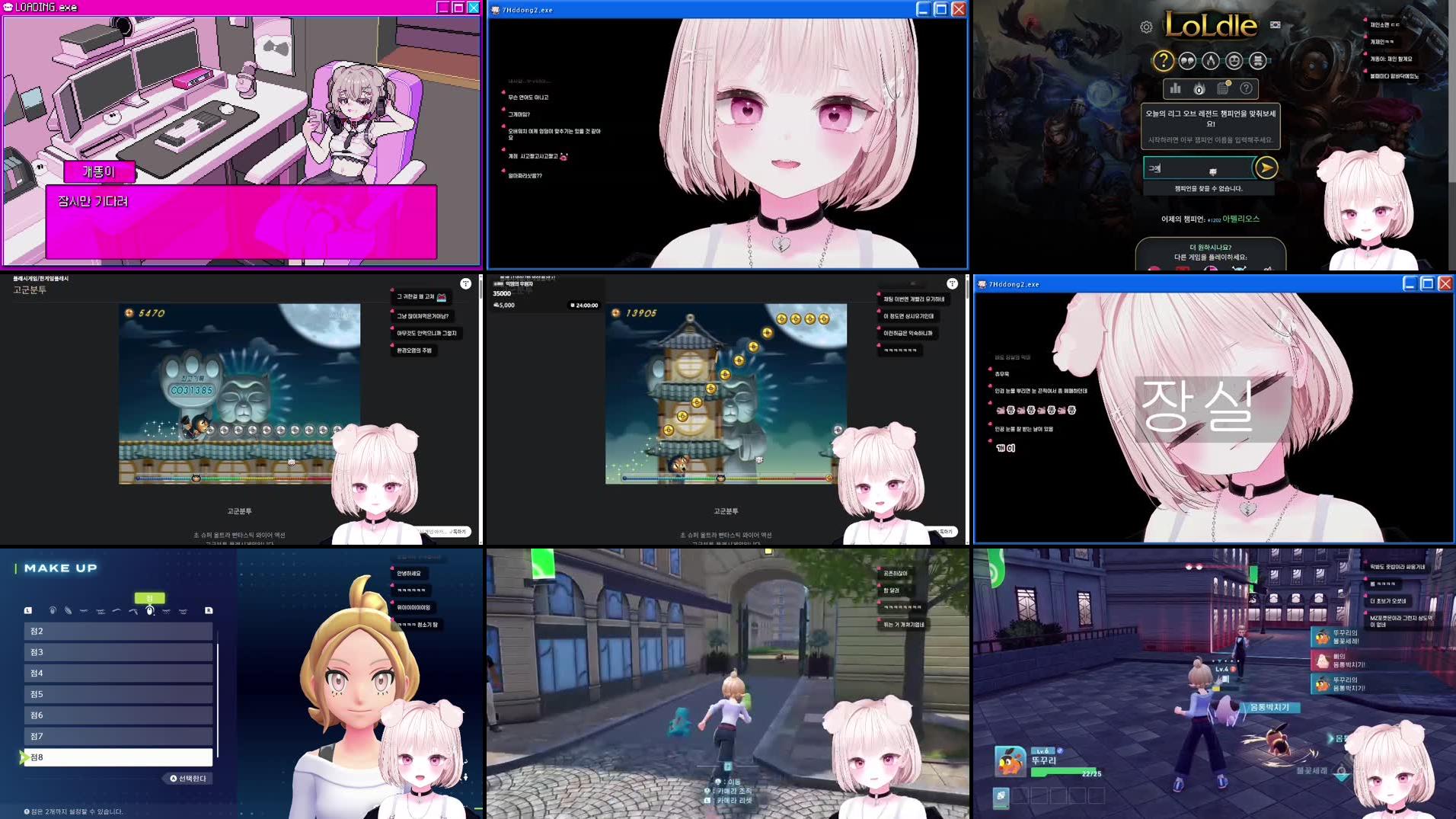1456x819 pixels.
Task: Open the Korean flag language selector
Action: (1275, 25)
